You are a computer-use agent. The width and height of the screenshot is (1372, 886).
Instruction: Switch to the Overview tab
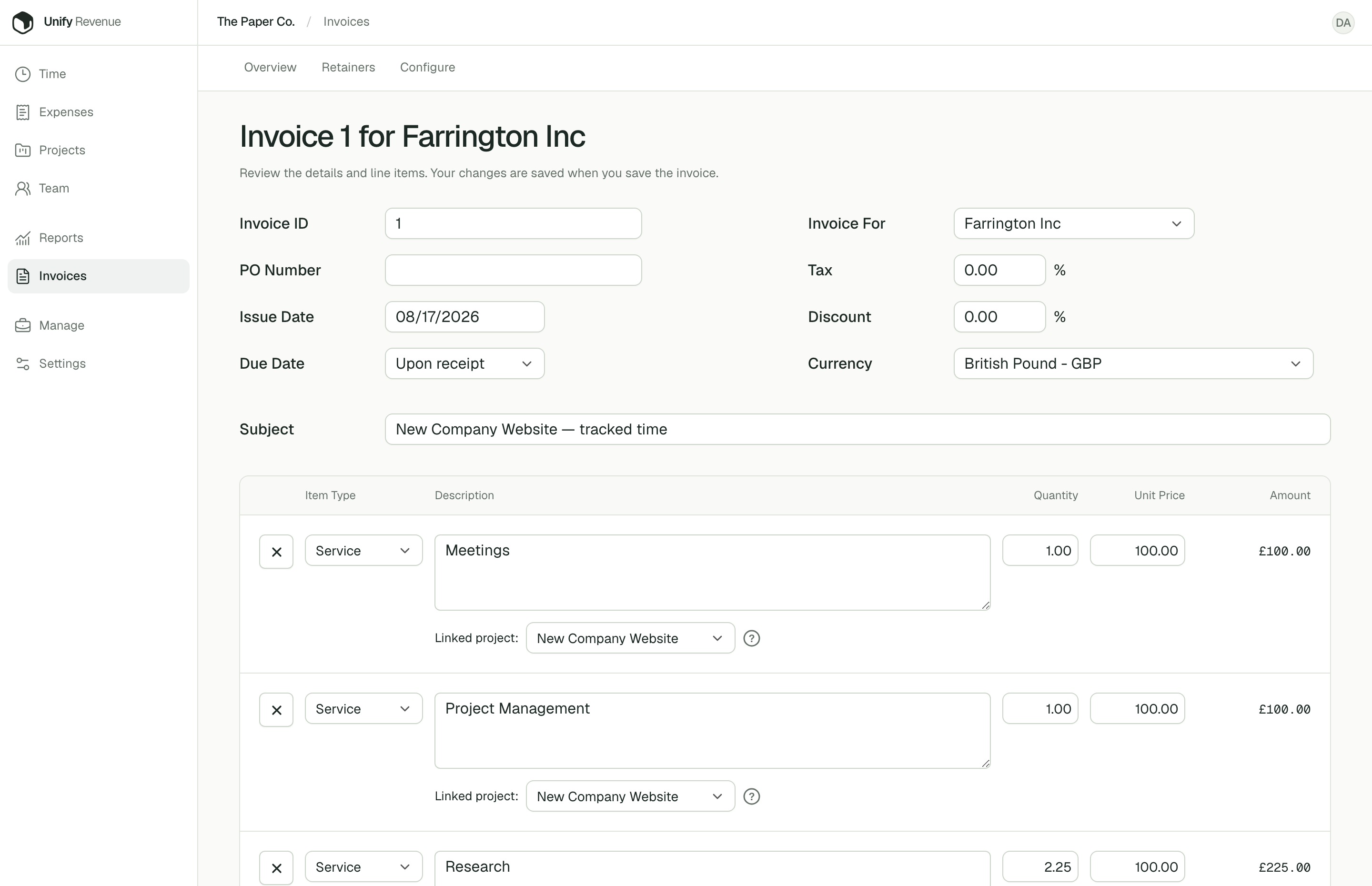pyautogui.click(x=271, y=67)
